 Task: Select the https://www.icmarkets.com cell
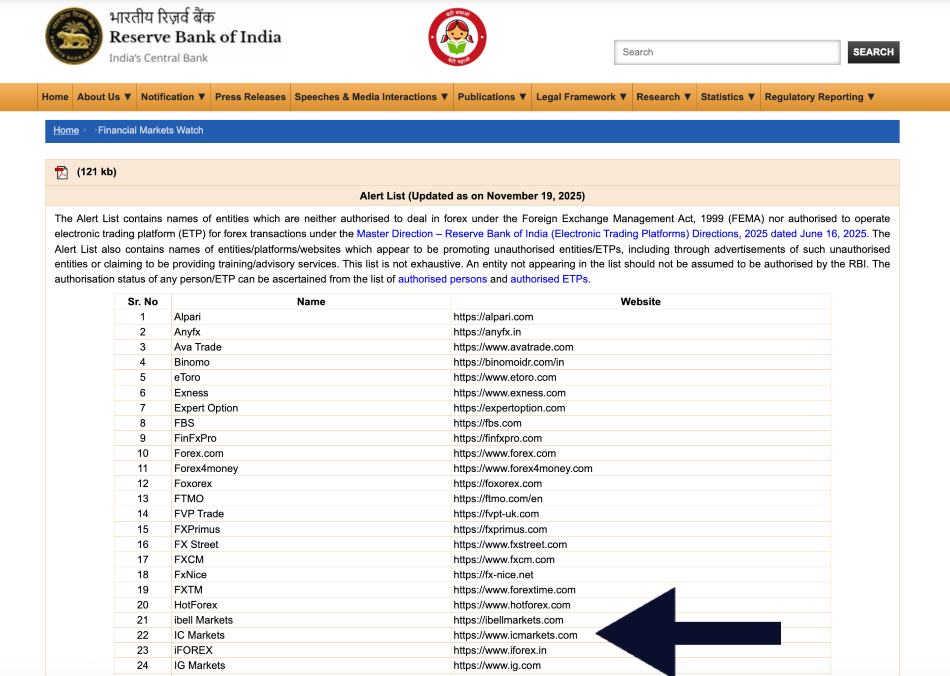[640, 635]
